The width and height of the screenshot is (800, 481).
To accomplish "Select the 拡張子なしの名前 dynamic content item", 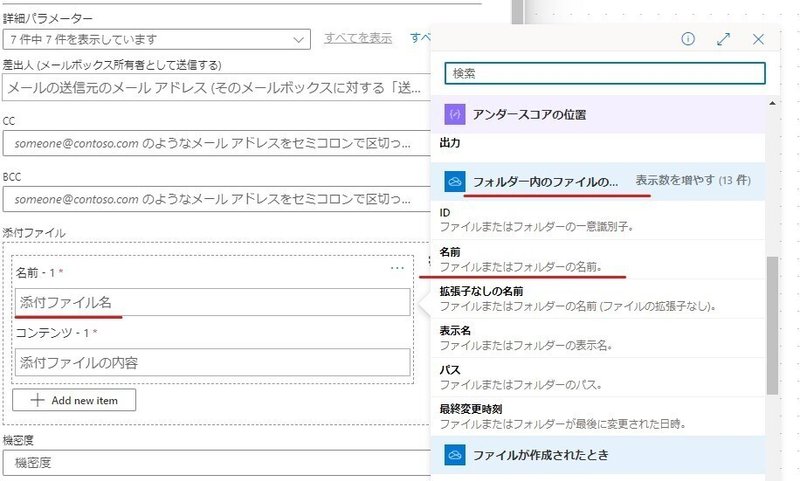I will 598,298.
